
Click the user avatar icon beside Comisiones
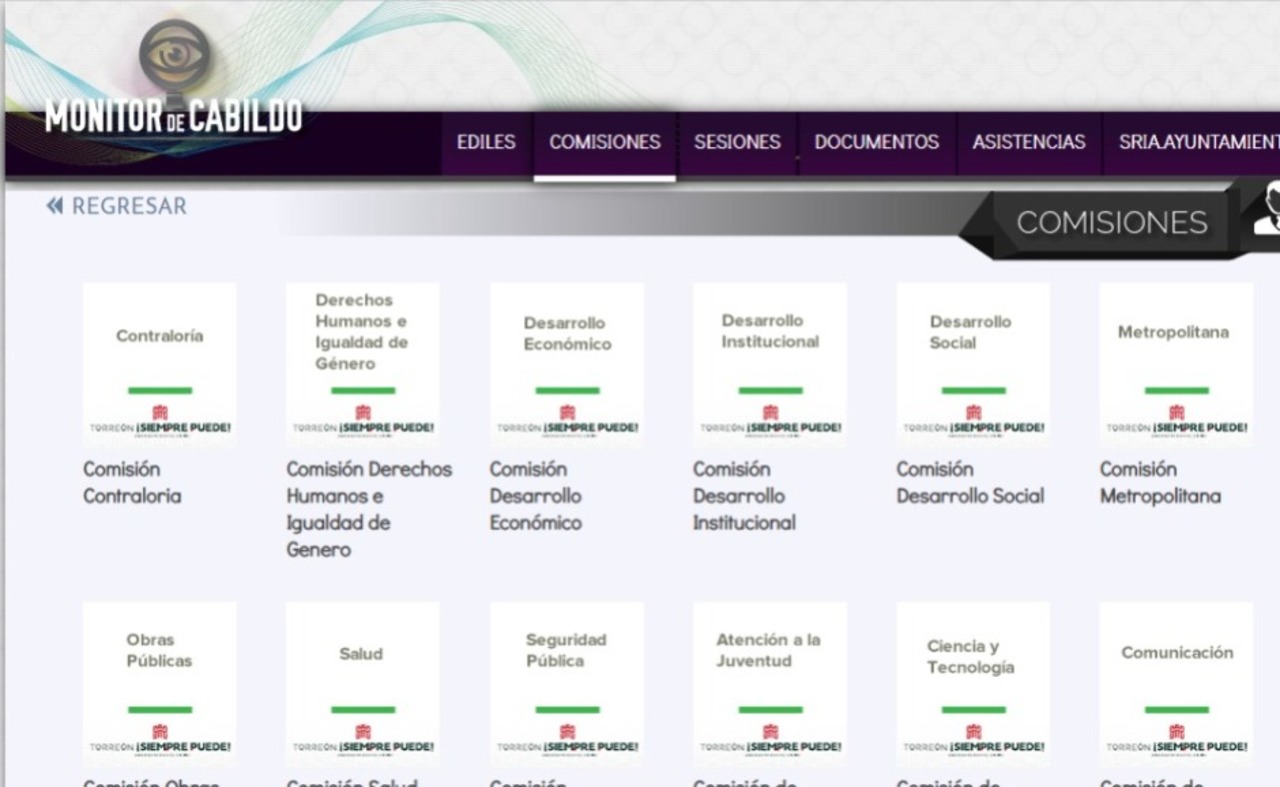coord(1265,211)
